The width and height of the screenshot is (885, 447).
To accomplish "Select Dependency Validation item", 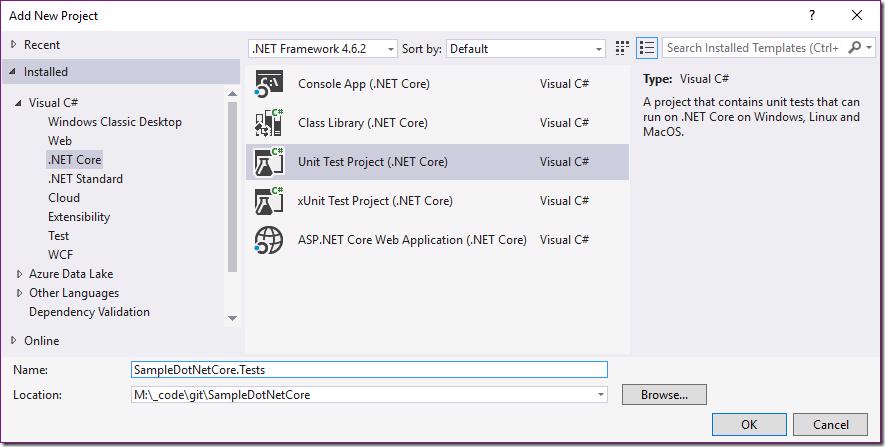I will tap(89, 312).
